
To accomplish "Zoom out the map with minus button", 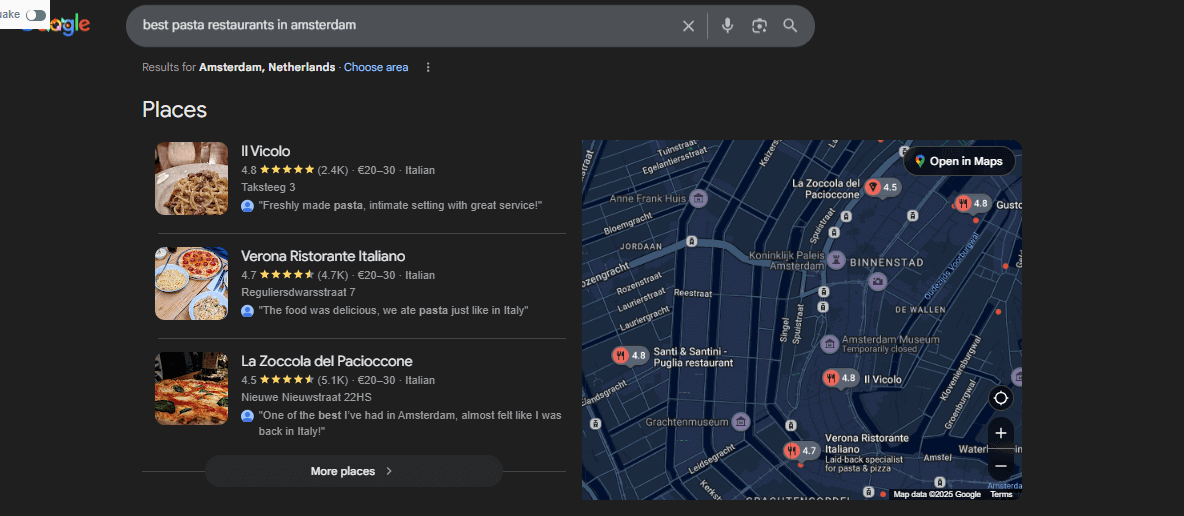I will click(x=1001, y=466).
